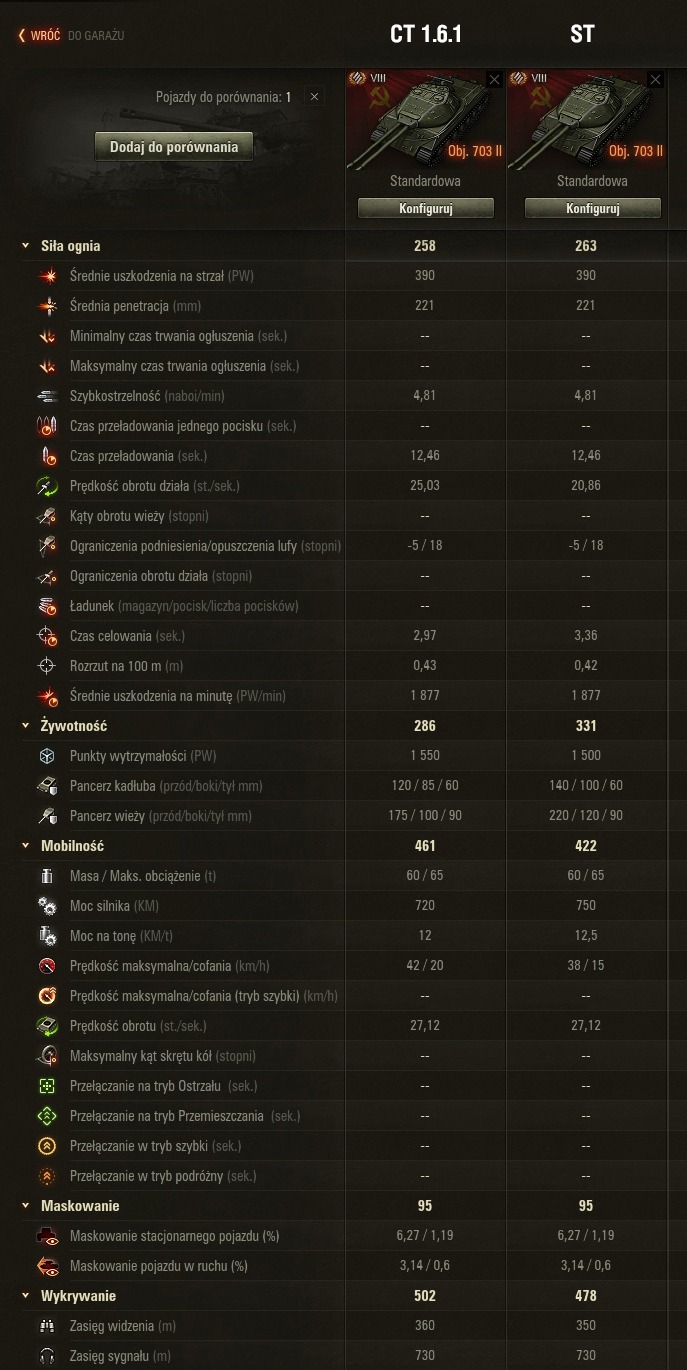Remove the CT 1.6.1 tank from comparison
687x1370 pixels.
(494, 79)
